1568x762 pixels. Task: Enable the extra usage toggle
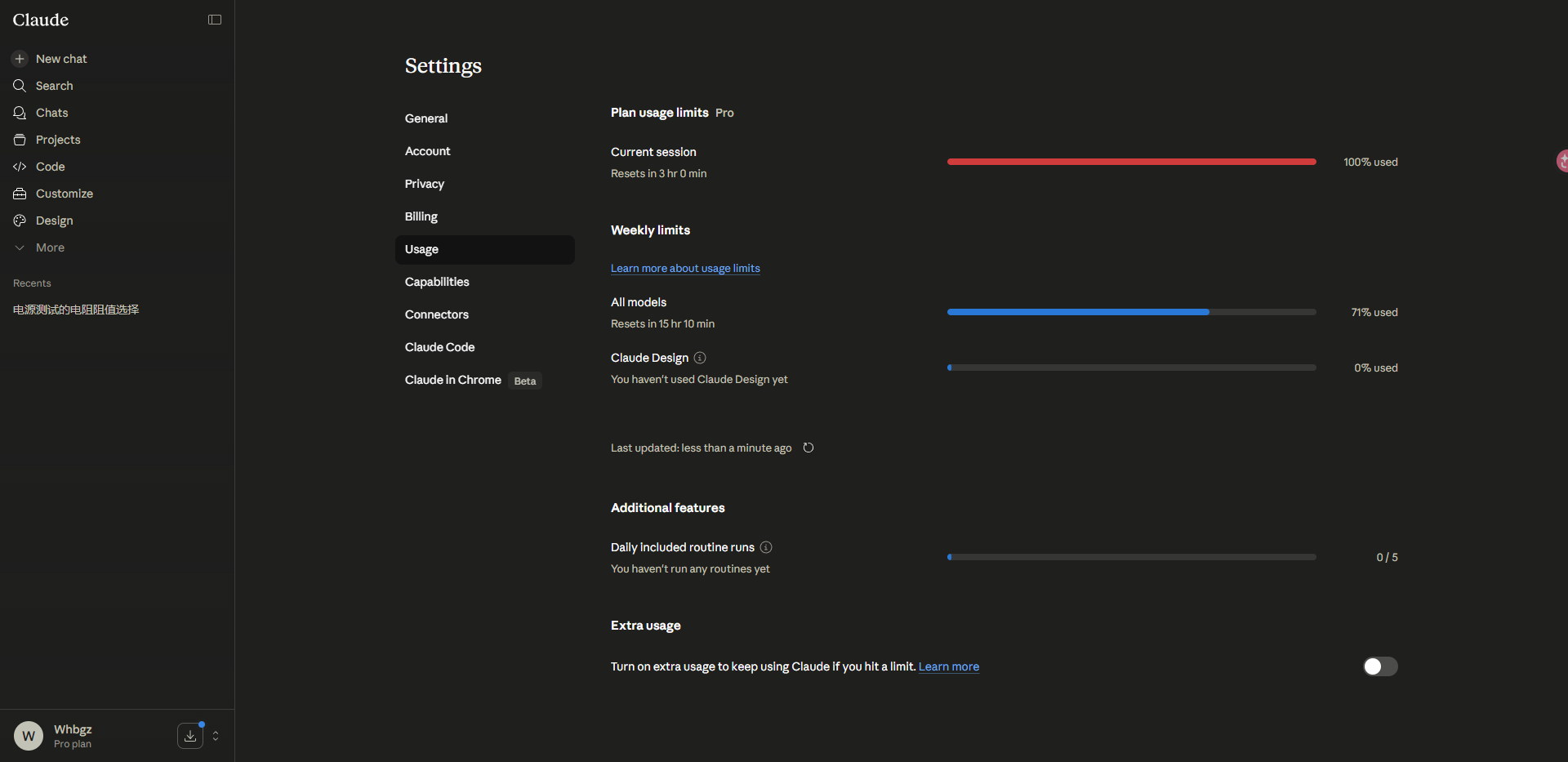[x=1380, y=666]
